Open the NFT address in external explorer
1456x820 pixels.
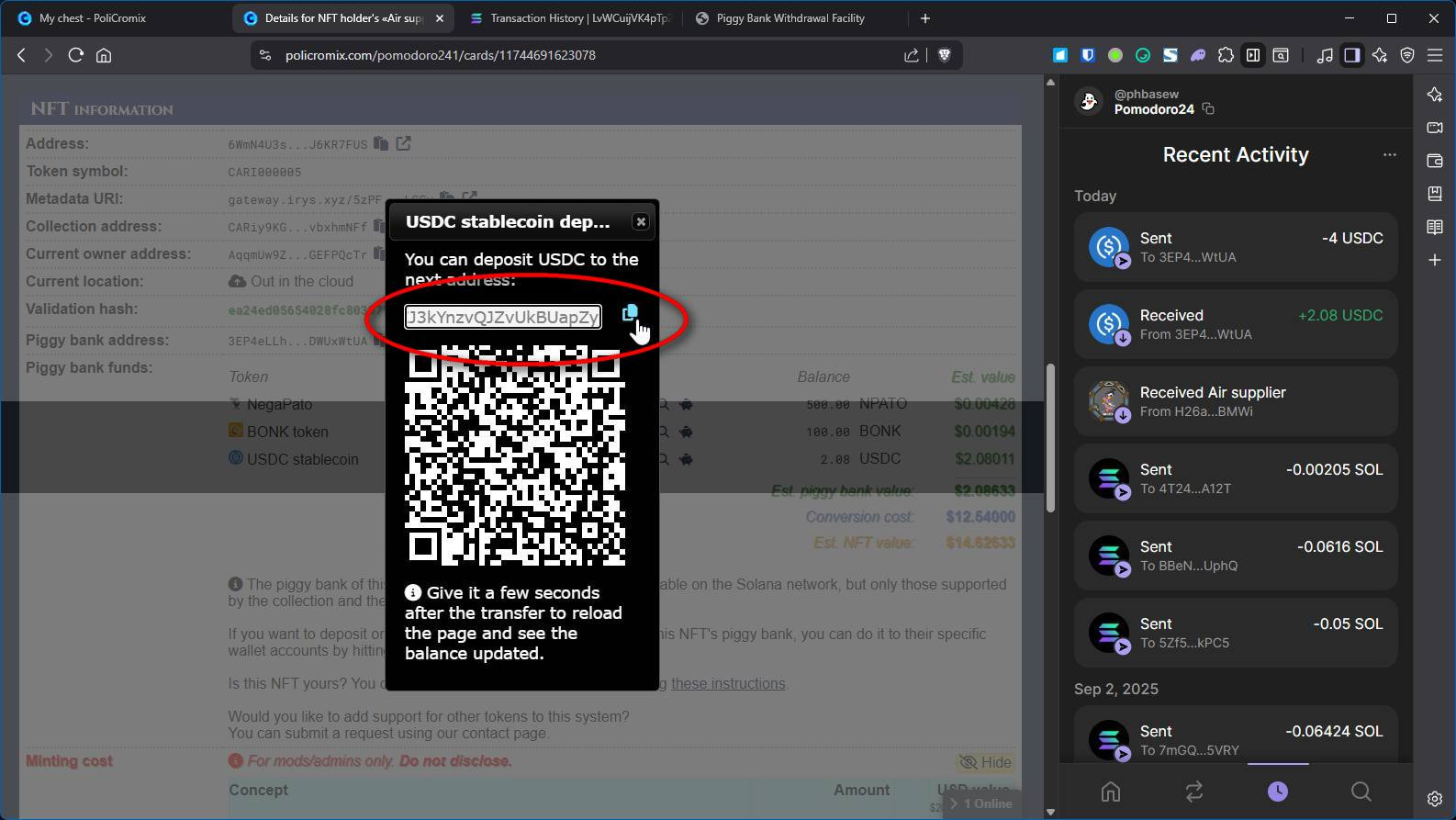point(404,143)
